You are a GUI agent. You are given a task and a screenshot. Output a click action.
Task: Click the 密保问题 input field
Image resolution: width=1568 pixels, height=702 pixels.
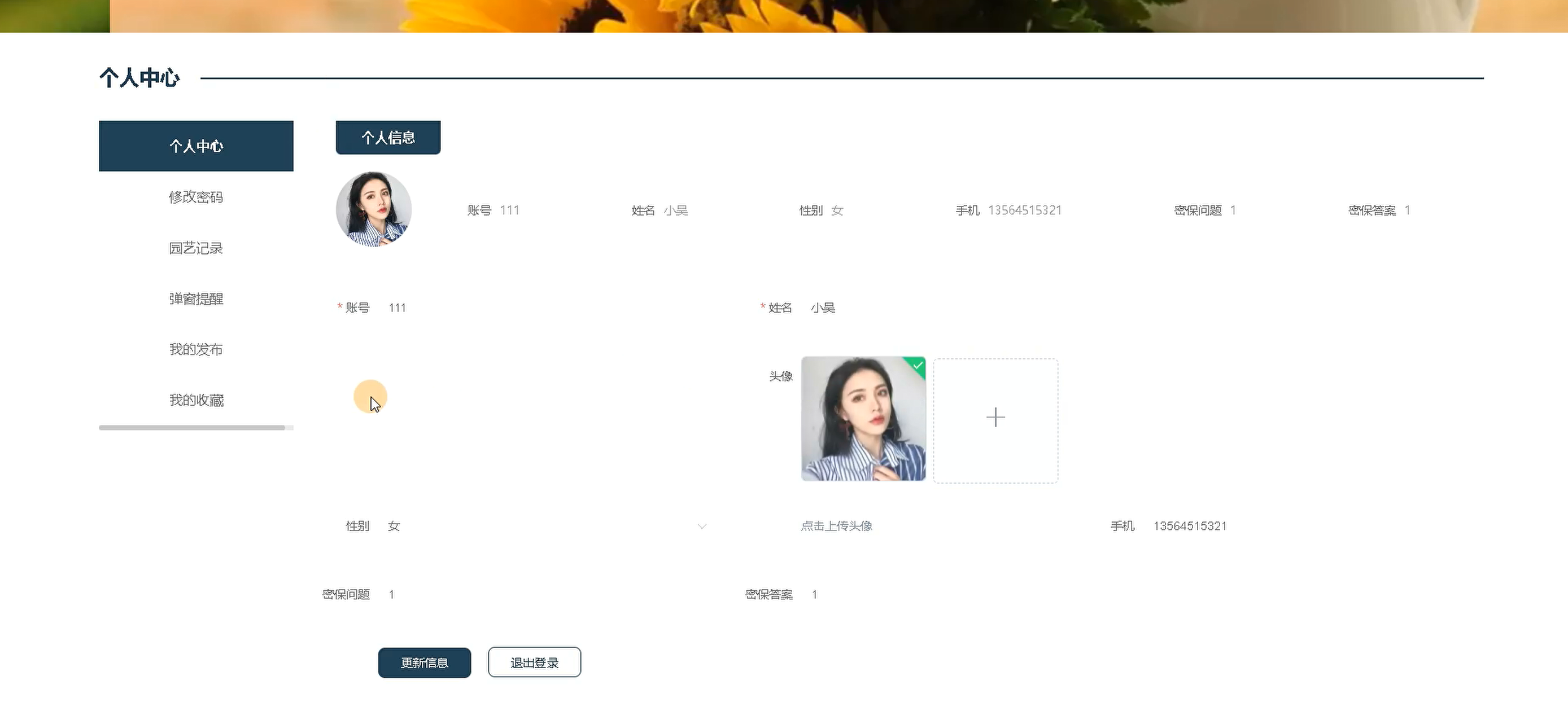pyautogui.click(x=547, y=595)
